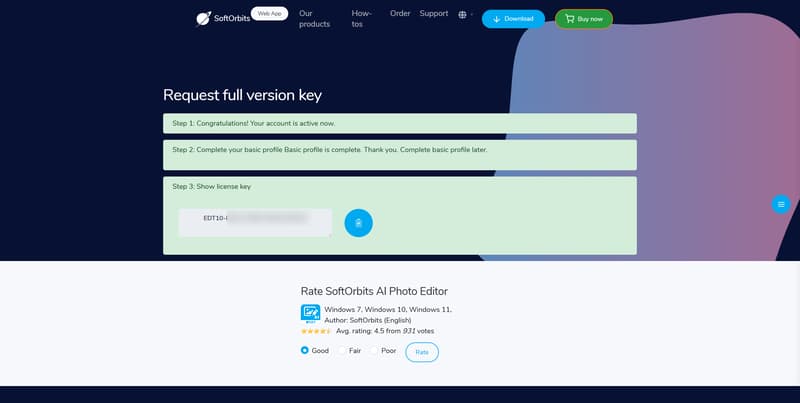Click the Rate SoftOrbits AI Photo Editor heading
Viewport: 800px width, 403px height.
(374, 291)
